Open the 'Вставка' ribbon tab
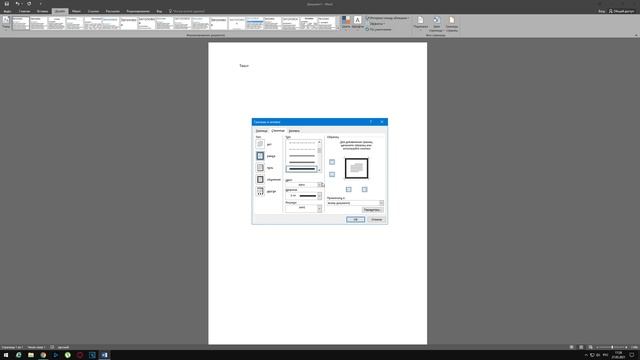The width and height of the screenshot is (640, 360). click(42, 11)
